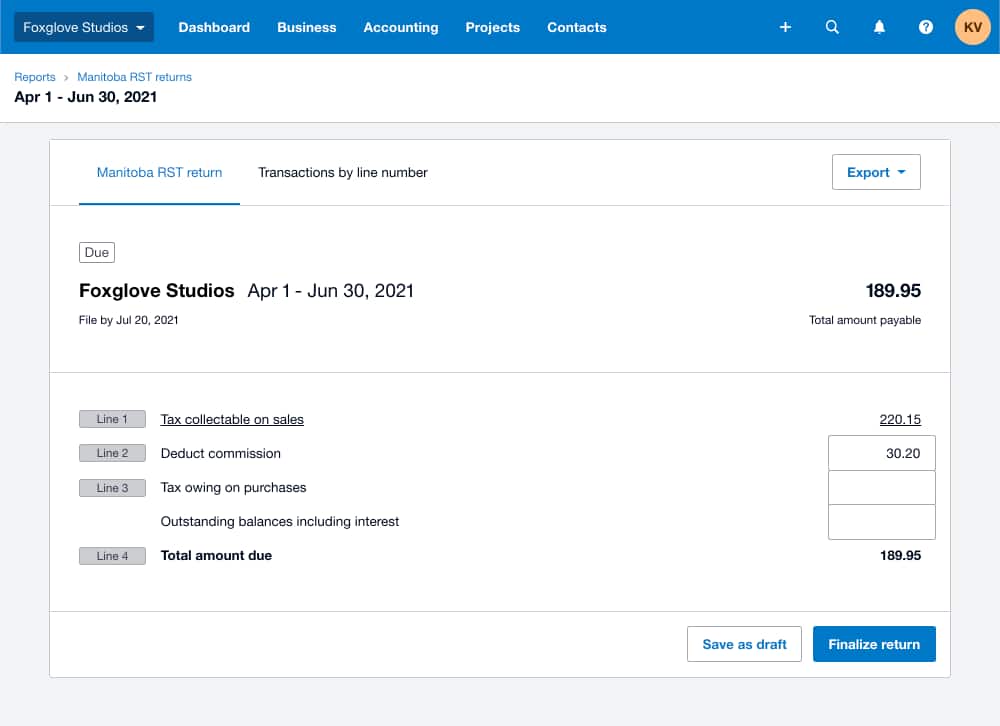Focus Outstanding balances including interest input
This screenshot has width=1000, height=726.
(881, 522)
